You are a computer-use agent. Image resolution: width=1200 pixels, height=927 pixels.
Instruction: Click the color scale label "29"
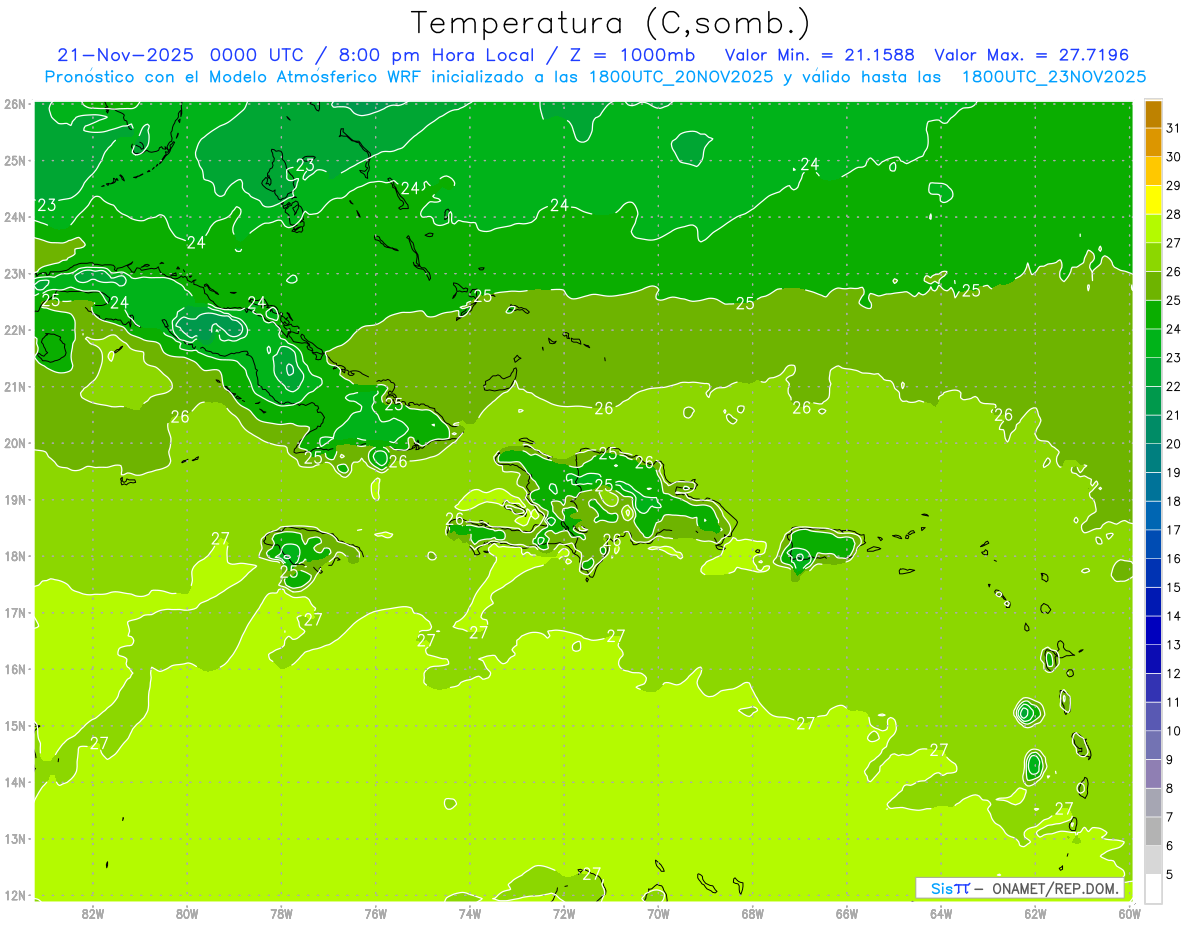[x=1174, y=185]
